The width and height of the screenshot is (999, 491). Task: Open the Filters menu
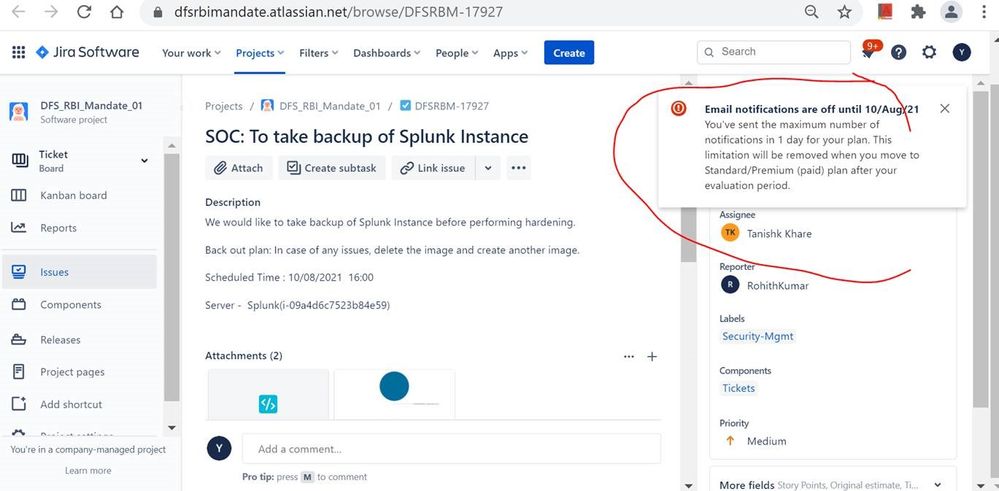(319, 53)
